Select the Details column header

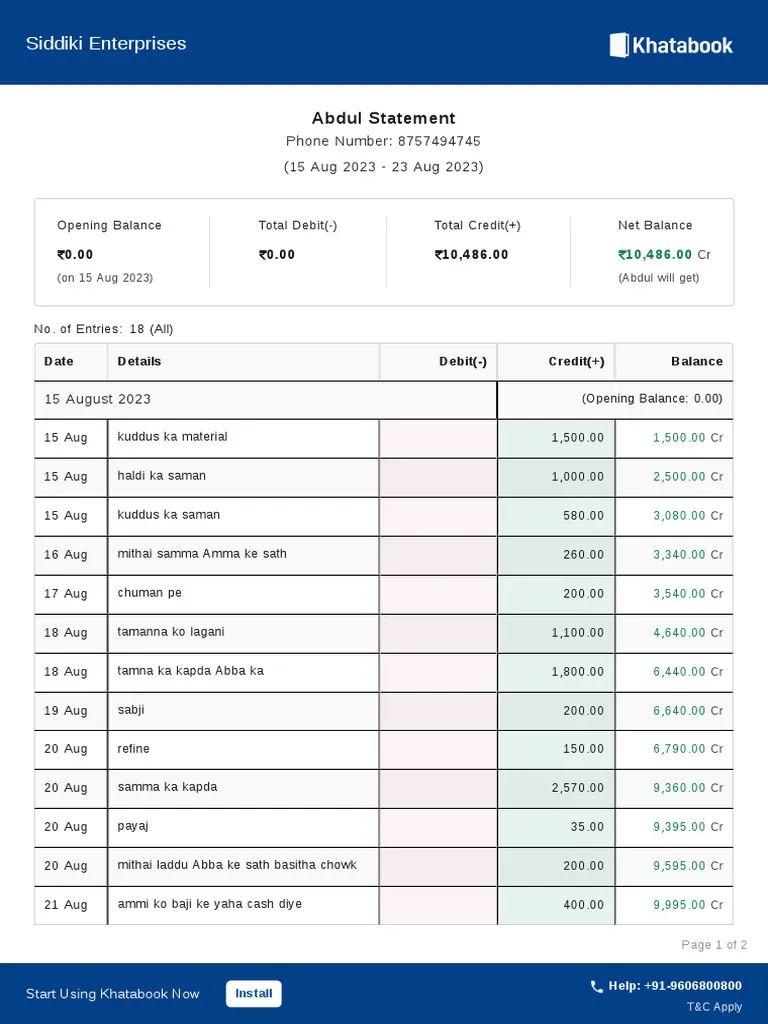[x=139, y=361]
